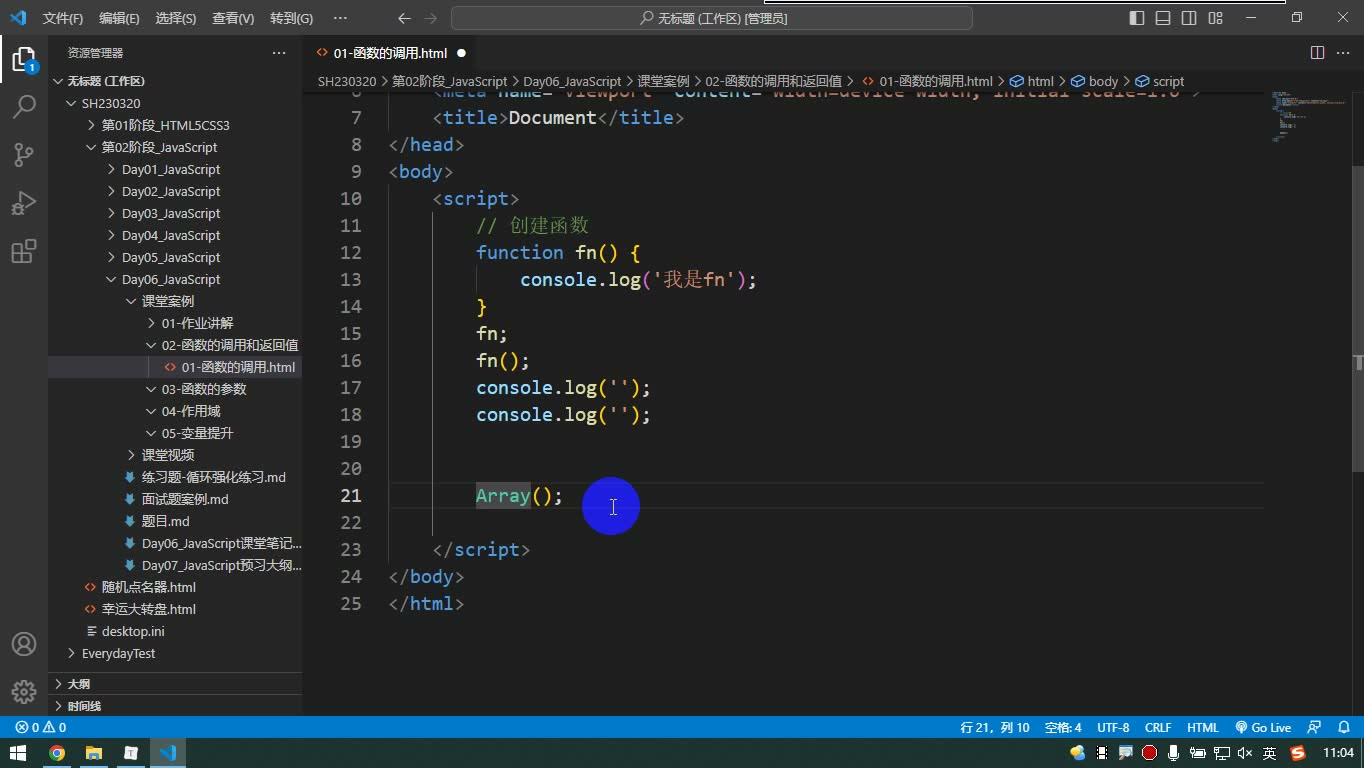Go back with the left arrow
Viewport: 1364px width, 768px height.
coord(404,18)
